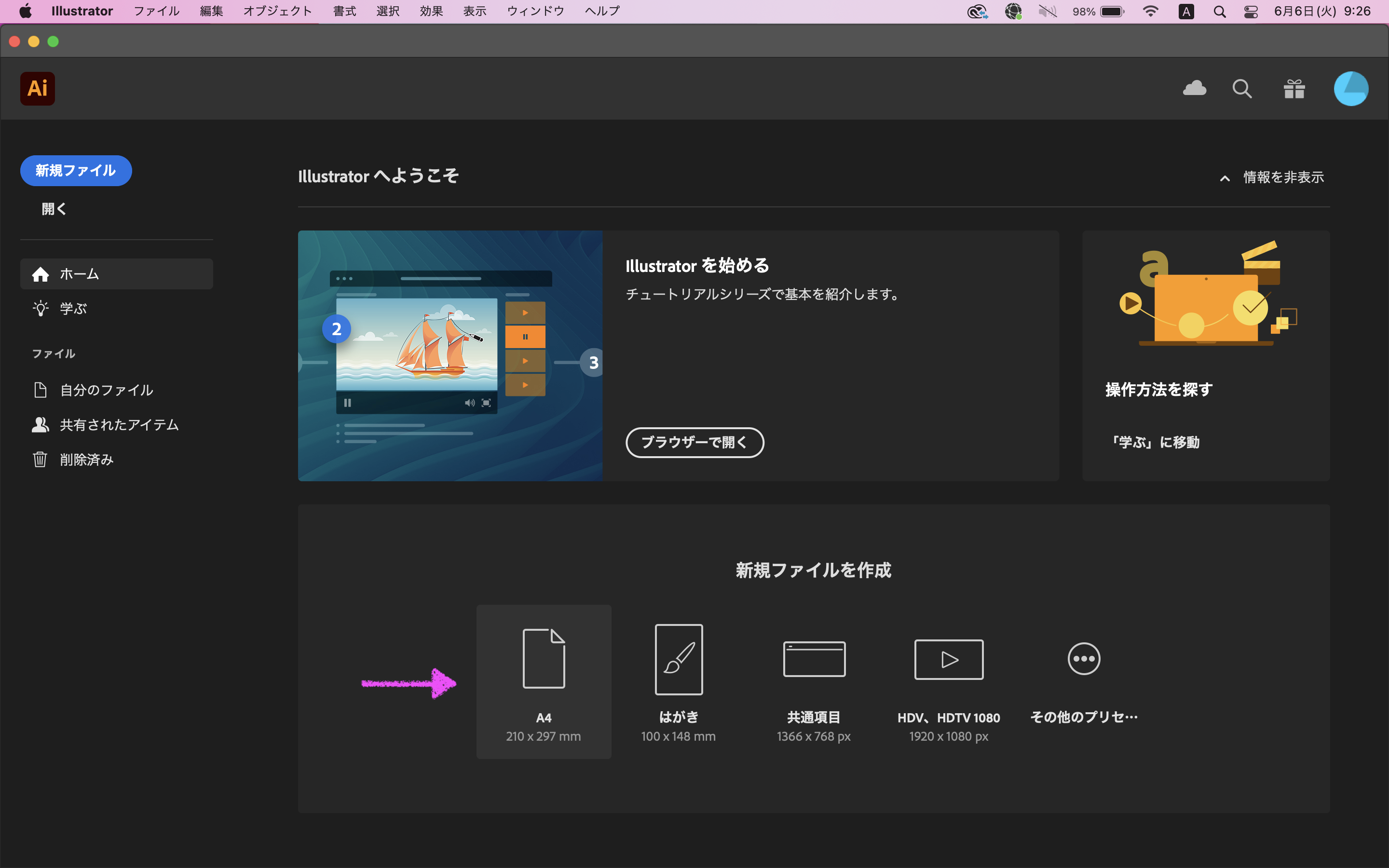Viewport: 1389px width, 868px height.
Task: Click the 新規ファイル button
Action: [x=76, y=171]
